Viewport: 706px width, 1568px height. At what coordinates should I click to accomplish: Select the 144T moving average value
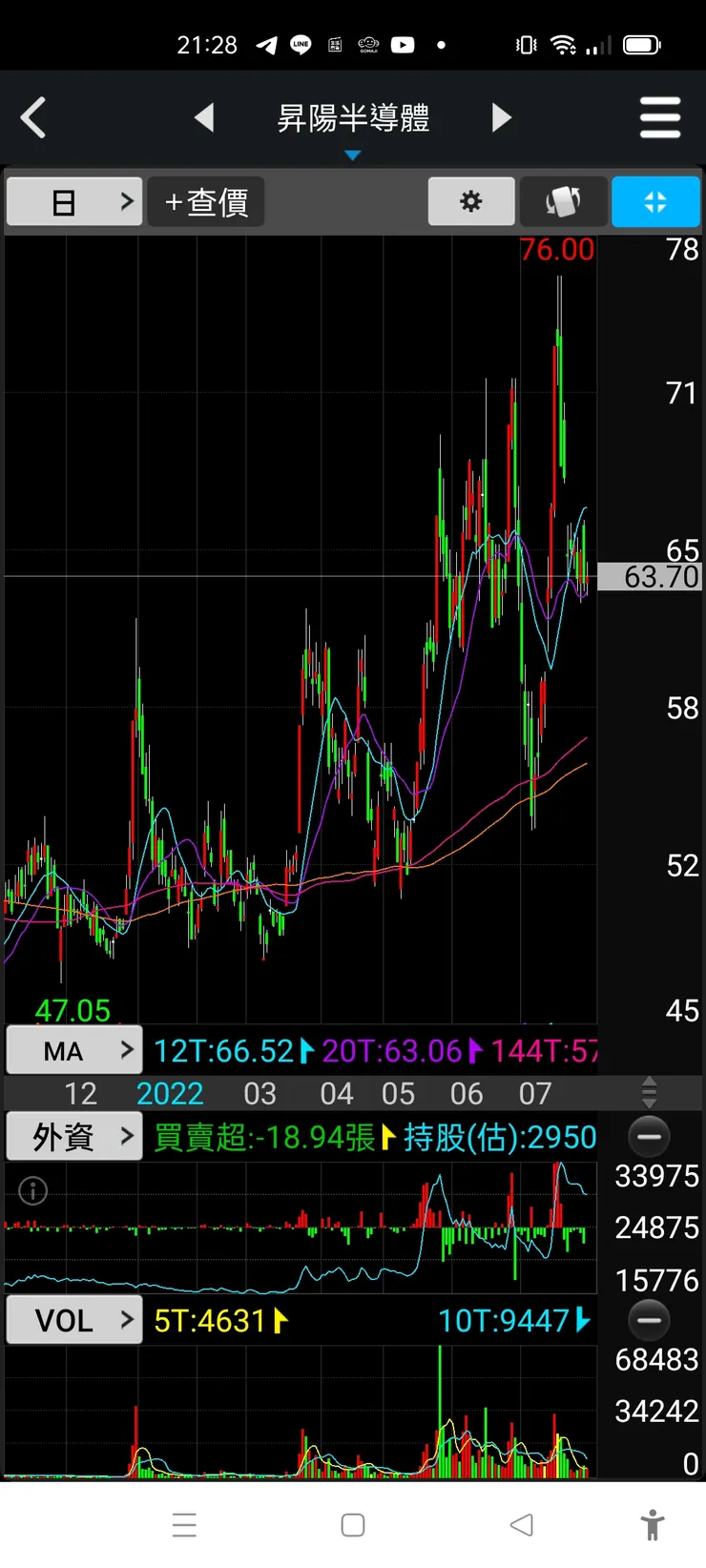point(544,1051)
